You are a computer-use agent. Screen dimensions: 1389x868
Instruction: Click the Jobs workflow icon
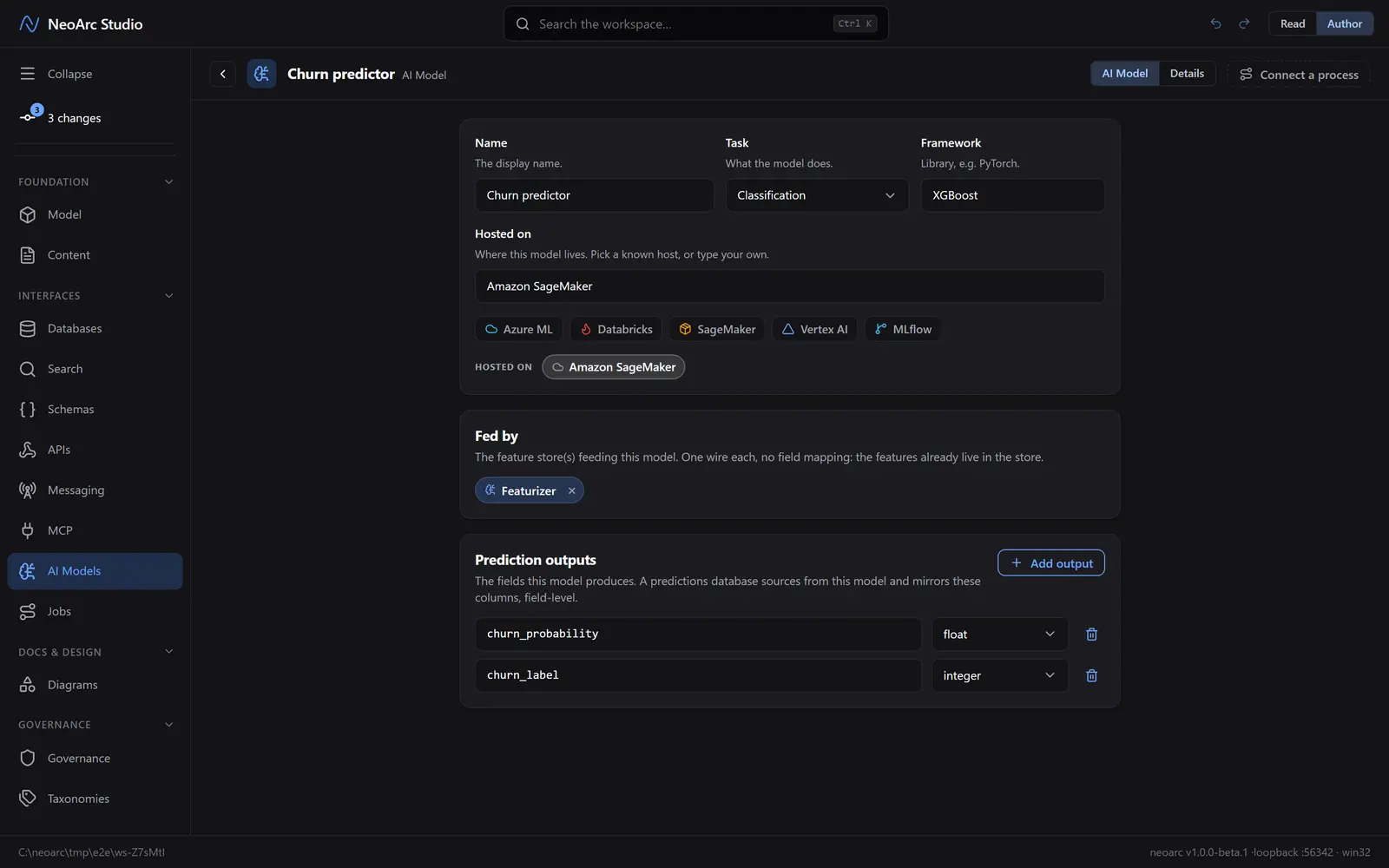click(x=28, y=612)
